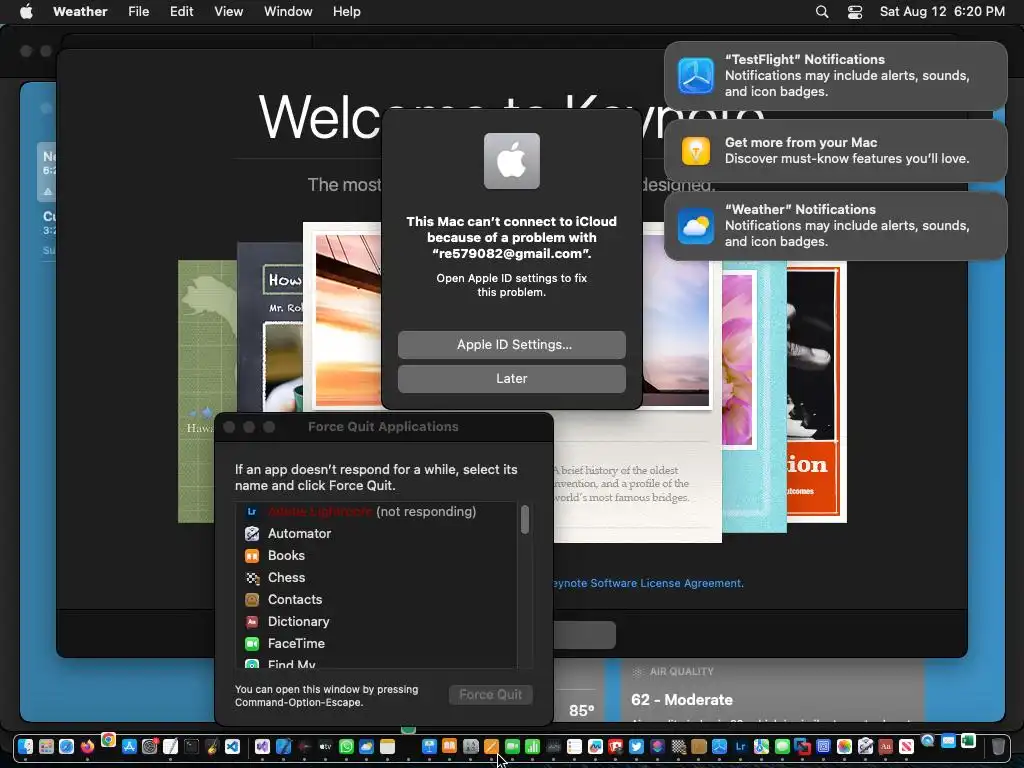Select the orange 'ion' Keynote theme thumbnail

pos(816,392)
